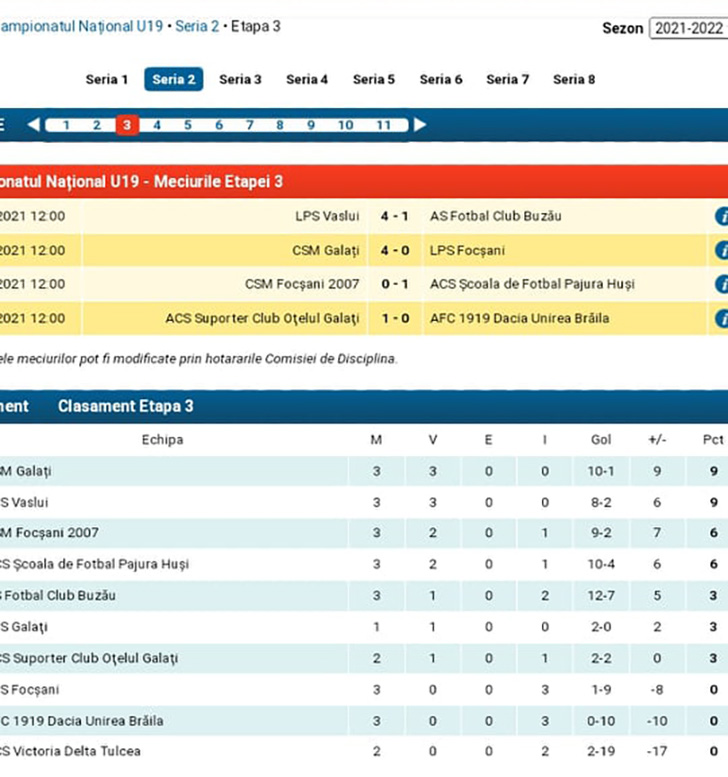The image size is (728, 777).
Task: Switch to Seria 4 tab
Action: click(x=307, y=79)
